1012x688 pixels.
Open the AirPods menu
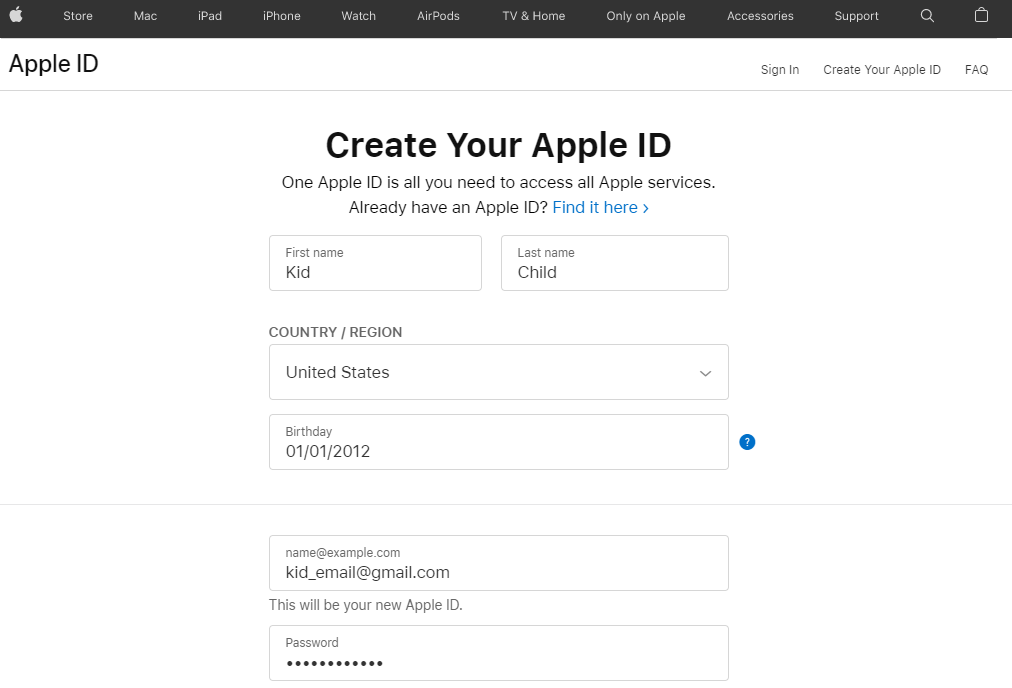tap(438, 15)
